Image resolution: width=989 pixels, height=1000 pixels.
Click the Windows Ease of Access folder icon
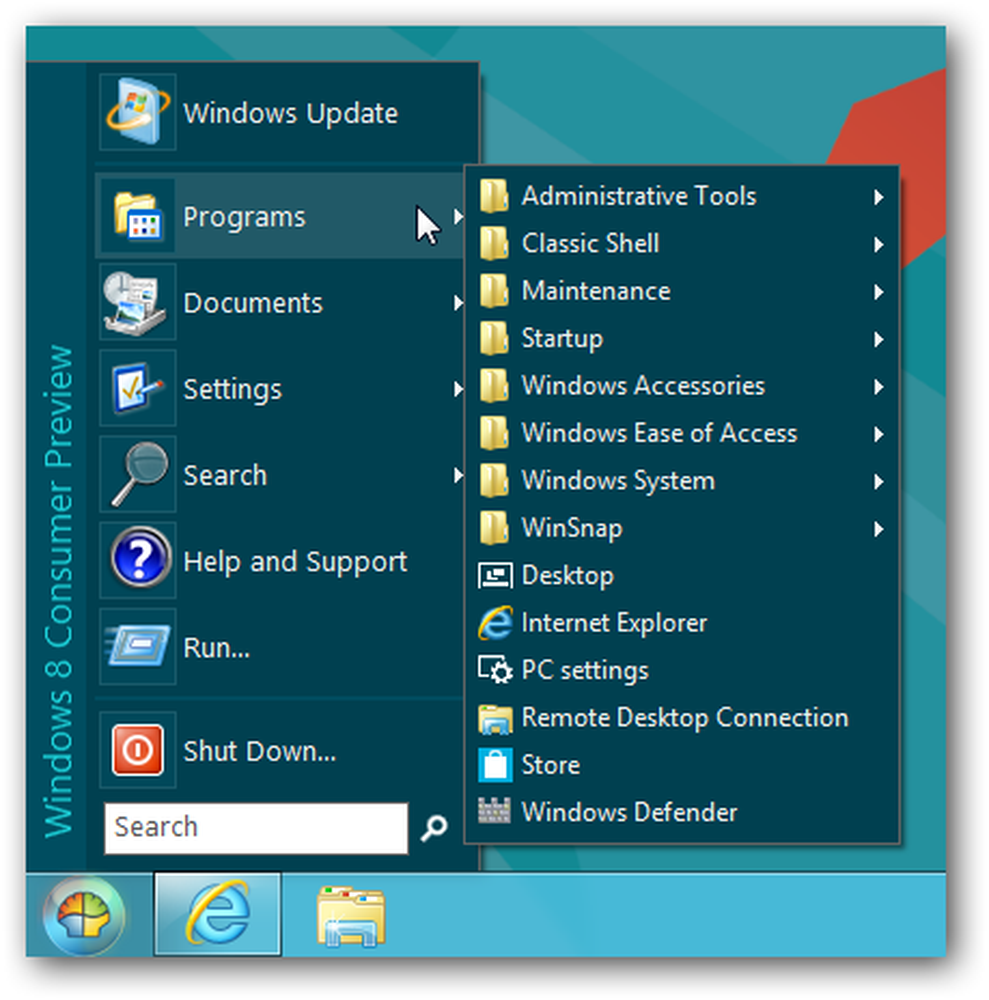tap(494, 433)
